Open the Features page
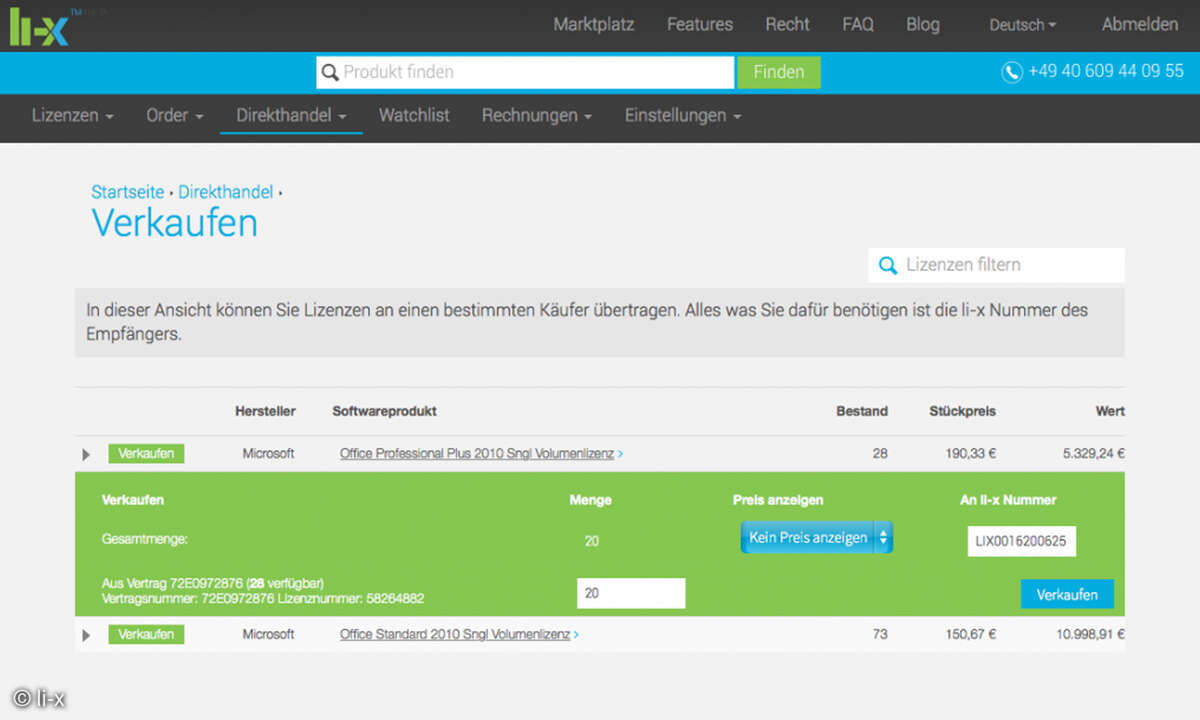Image resolution: width=1200 pixels, height=720 pixels. [x=700, y=24]
